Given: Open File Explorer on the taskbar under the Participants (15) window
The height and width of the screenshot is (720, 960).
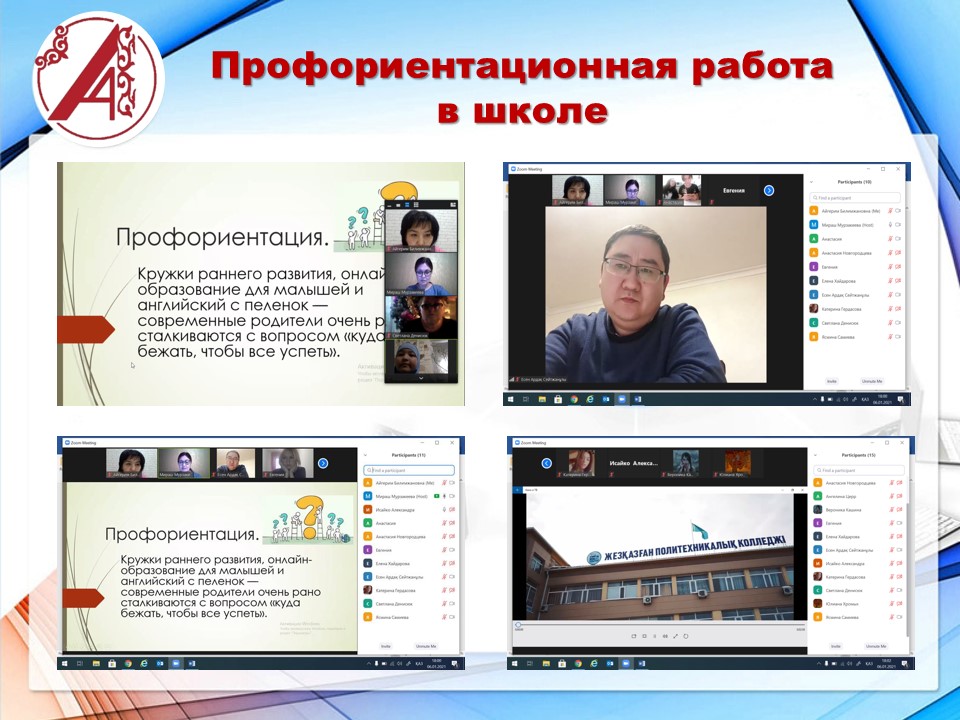Looking at the screenshot, I should 546,663.
